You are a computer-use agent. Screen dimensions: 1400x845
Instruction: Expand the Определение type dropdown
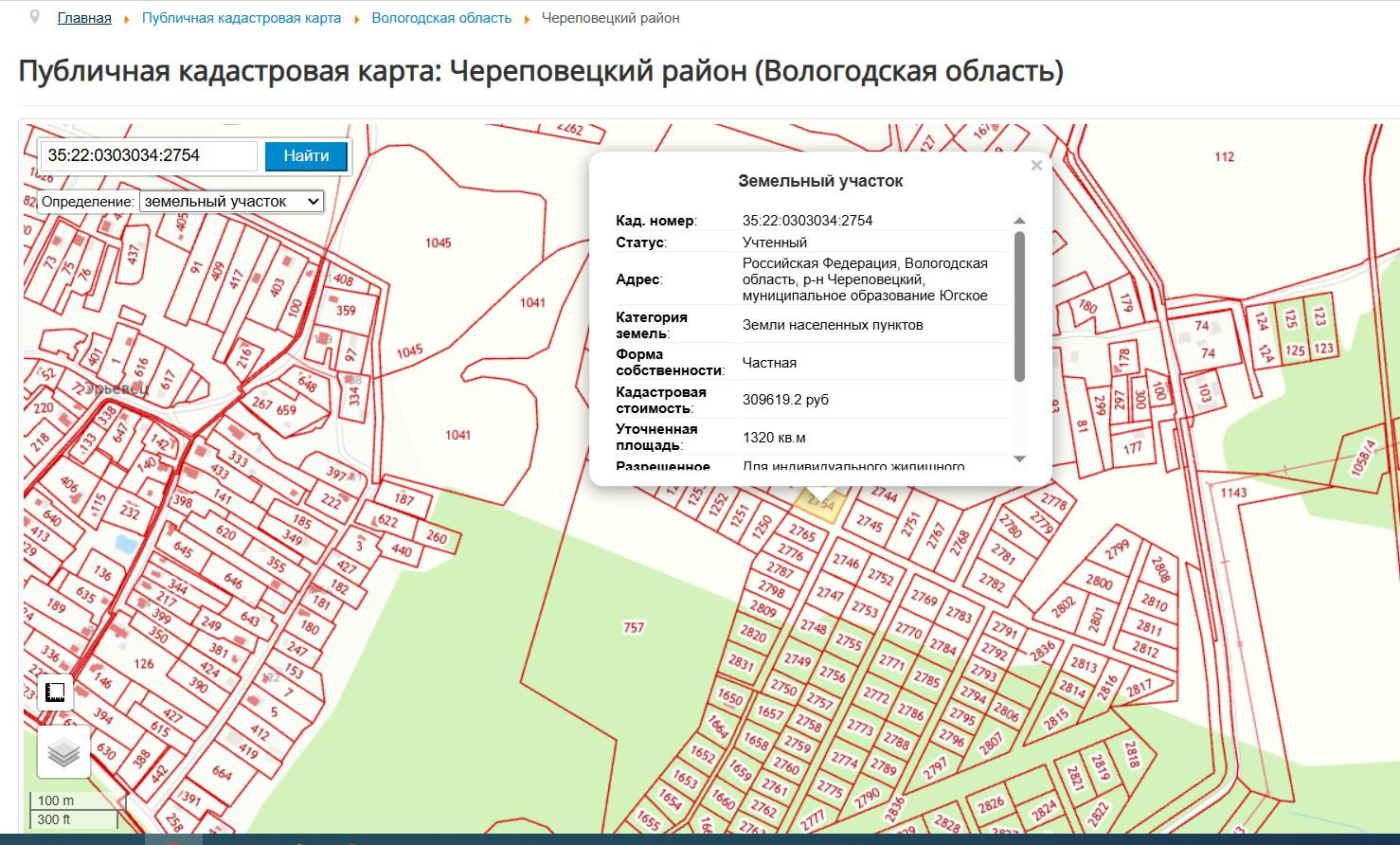tap(231, 202)
